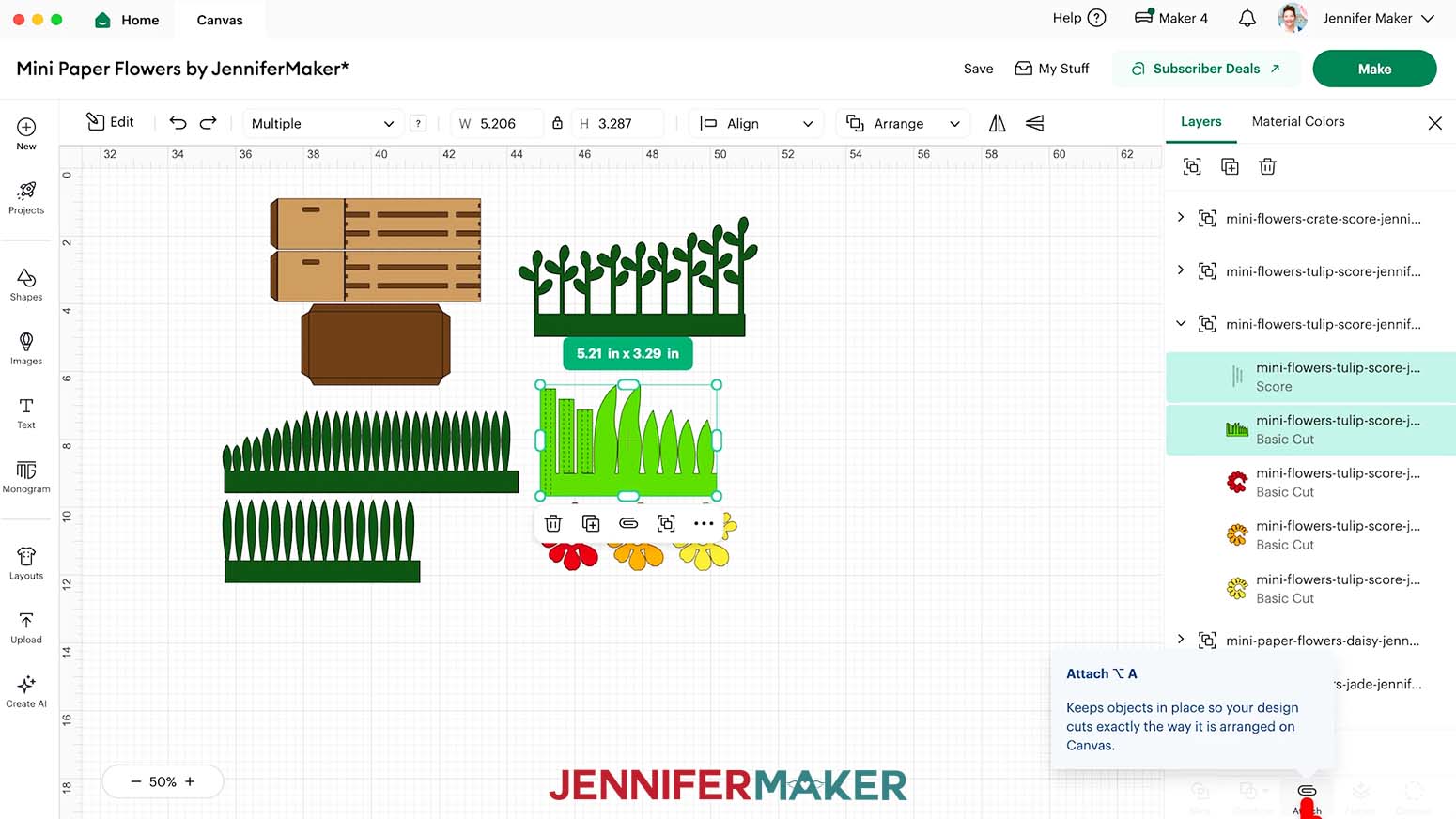Screen dimensions: 1456x819
Task: Open the notifications bell
Action: click(1247, 18)
